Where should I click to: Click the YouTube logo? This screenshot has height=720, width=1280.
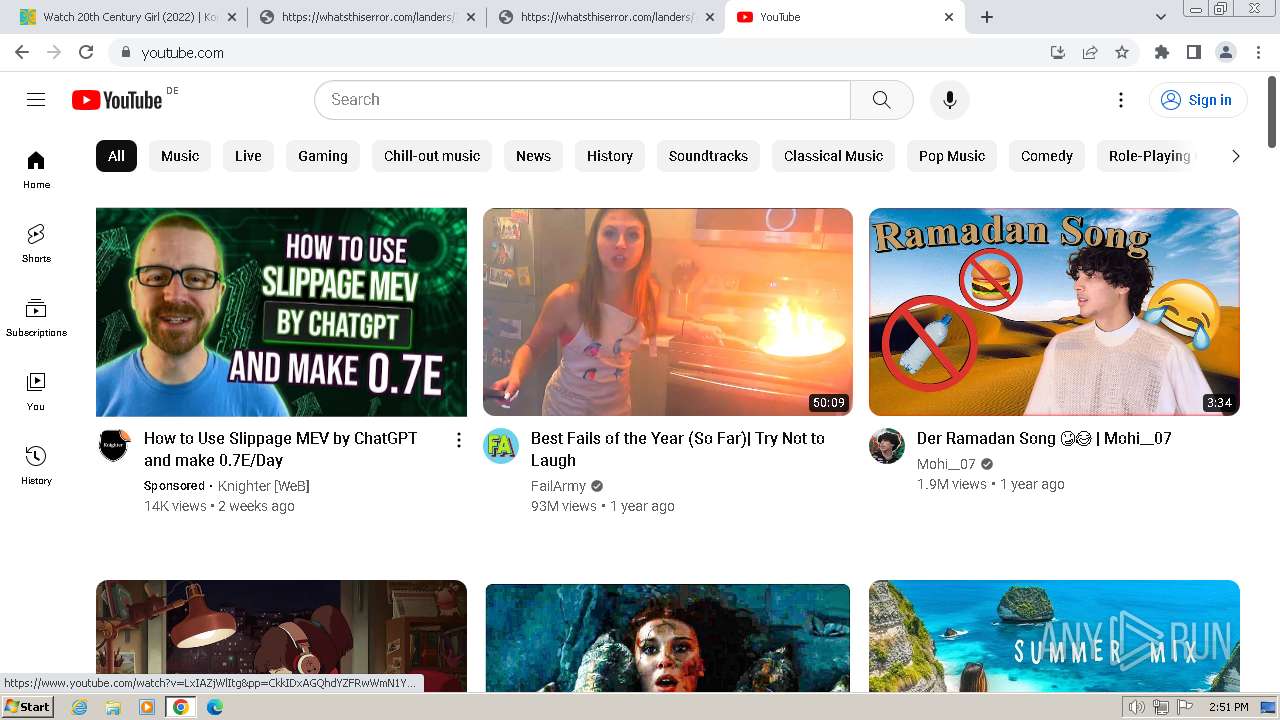click(x=117, y=100)
